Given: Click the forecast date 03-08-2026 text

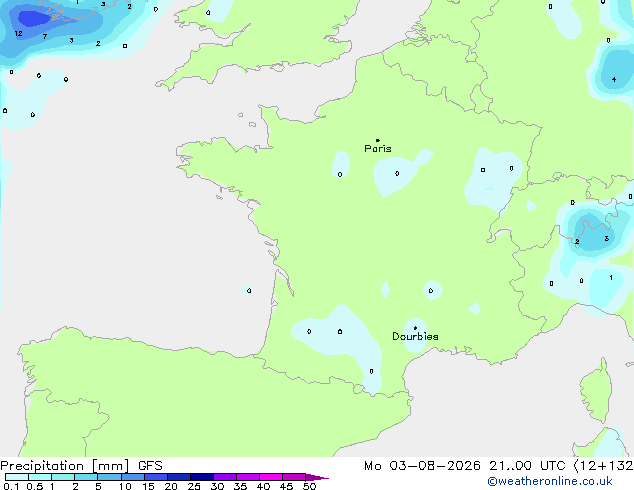Looking at the screenshot, I should 435,466.
